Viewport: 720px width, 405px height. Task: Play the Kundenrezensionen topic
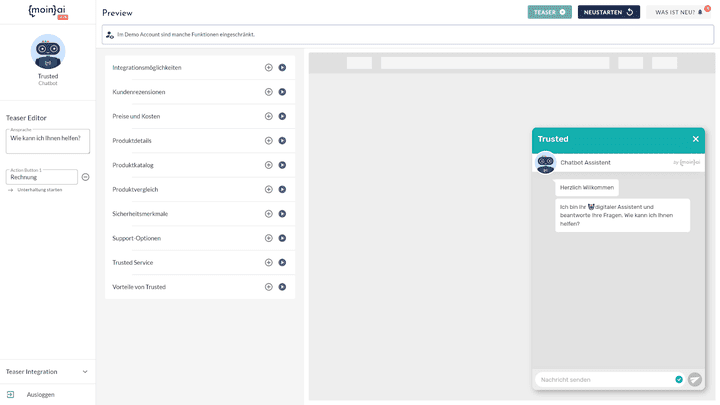coord(282,92)
